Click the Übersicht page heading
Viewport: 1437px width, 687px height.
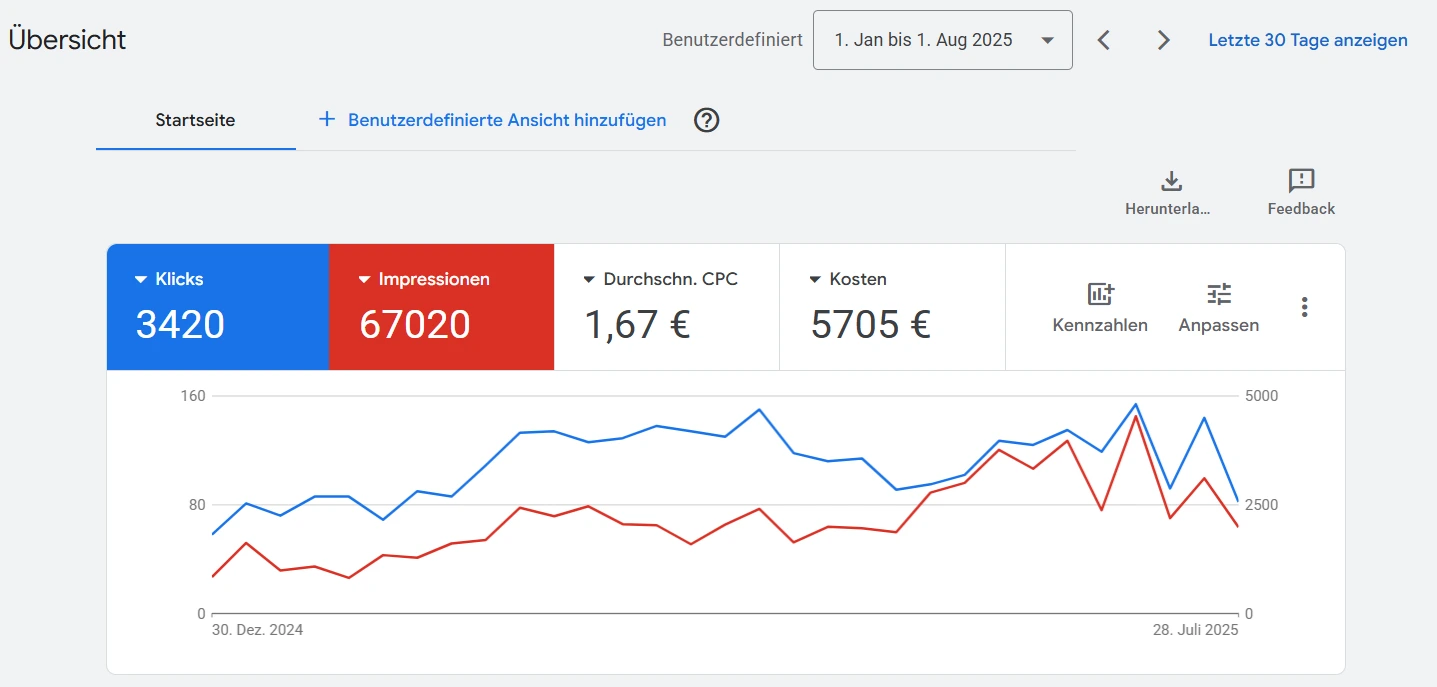67,39
